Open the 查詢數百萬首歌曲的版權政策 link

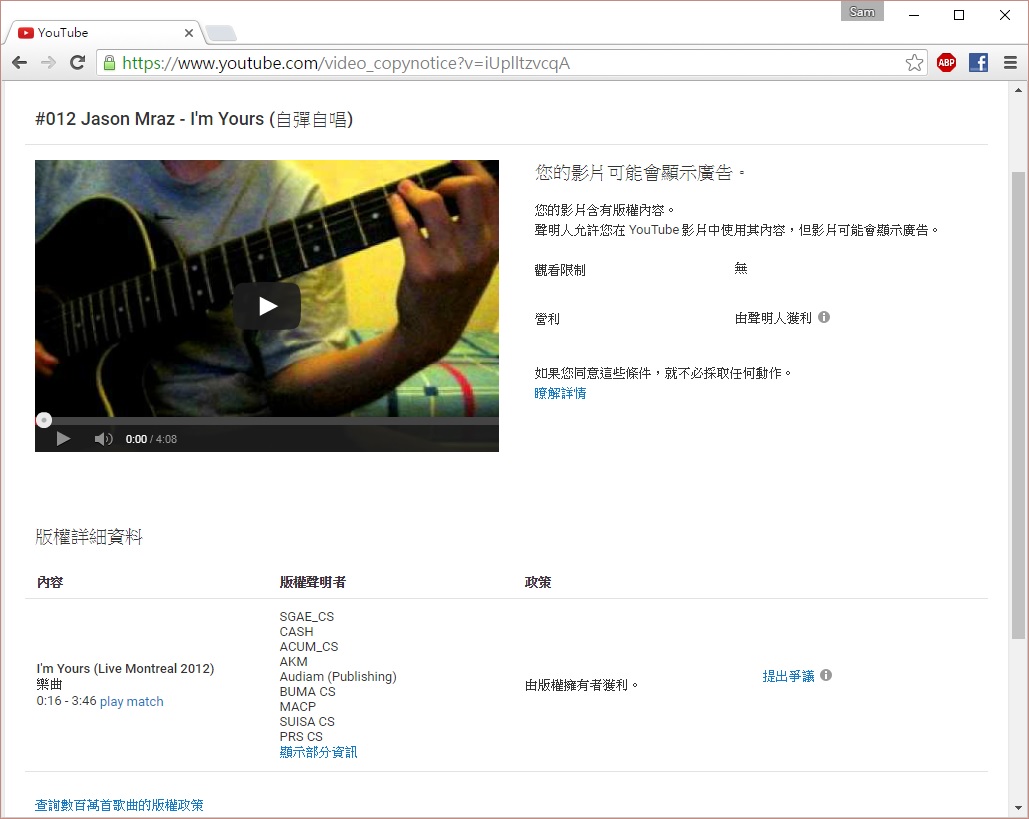click(x=119, y=805)
